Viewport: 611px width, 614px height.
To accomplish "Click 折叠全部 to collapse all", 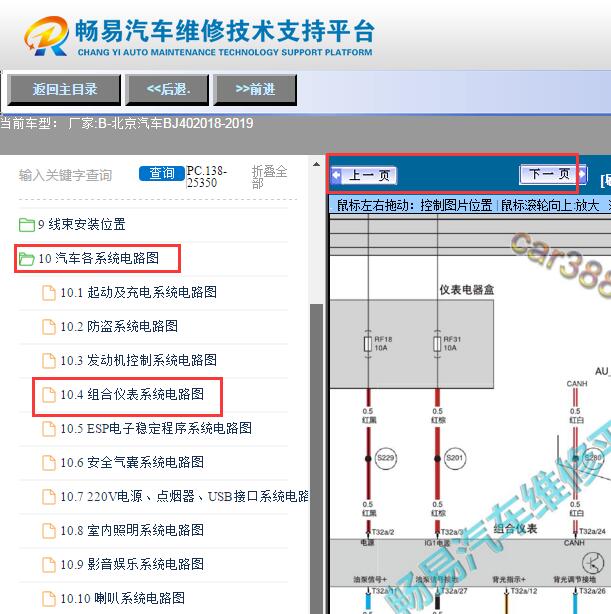I will (x=269, y=177).
